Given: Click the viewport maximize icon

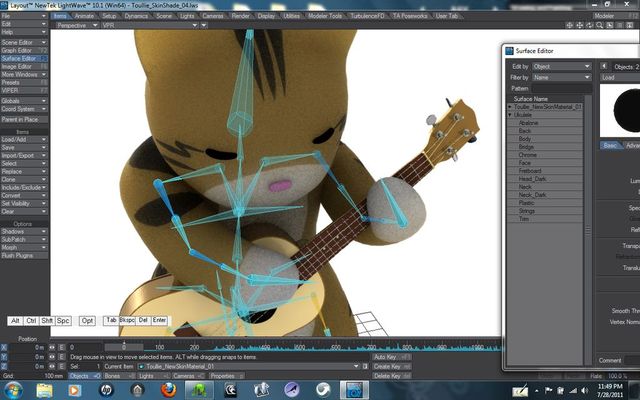Looking at the screenshot, I should pos(609,25).
